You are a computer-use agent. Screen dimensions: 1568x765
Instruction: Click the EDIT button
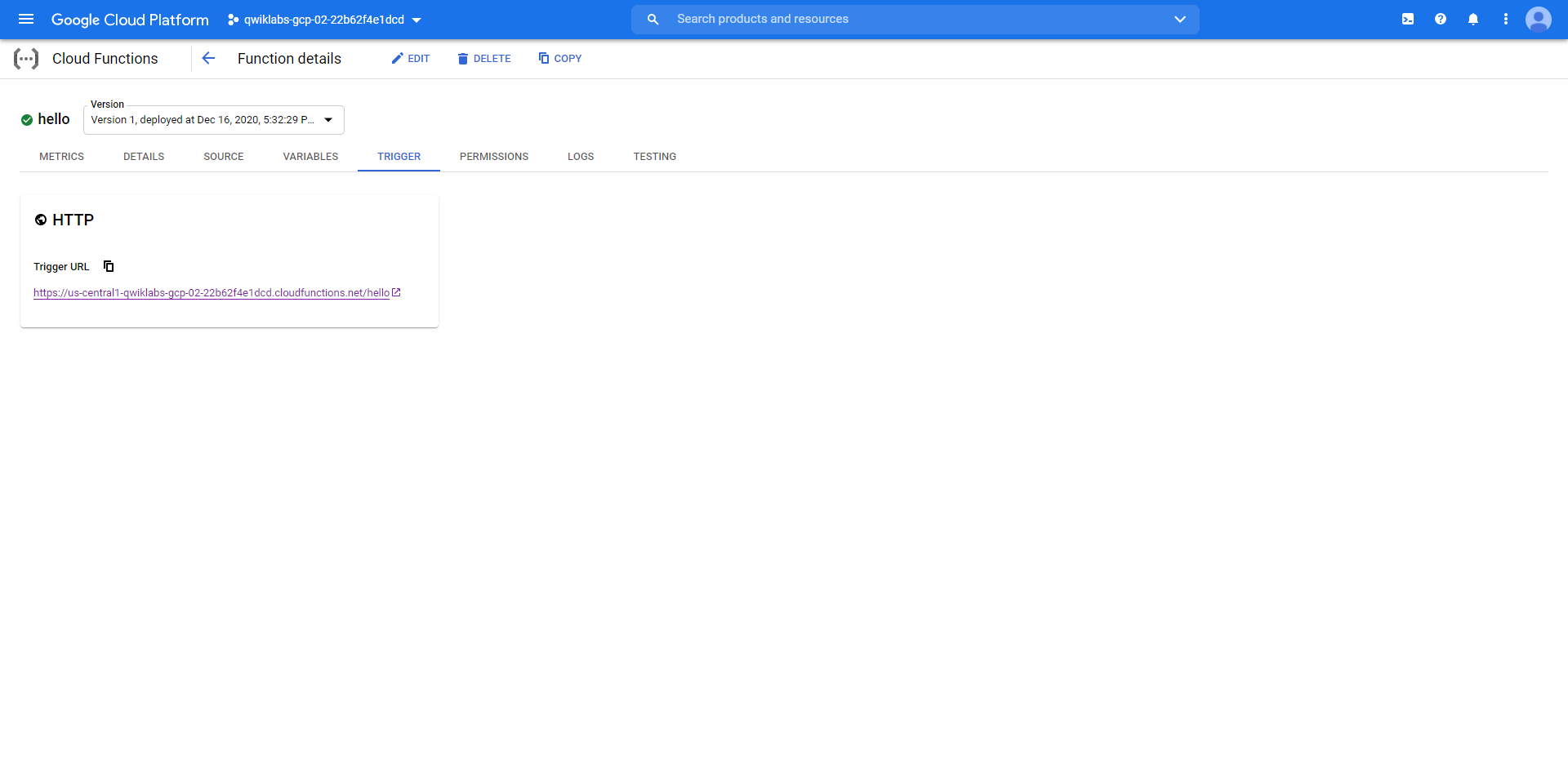pos(411,59)
